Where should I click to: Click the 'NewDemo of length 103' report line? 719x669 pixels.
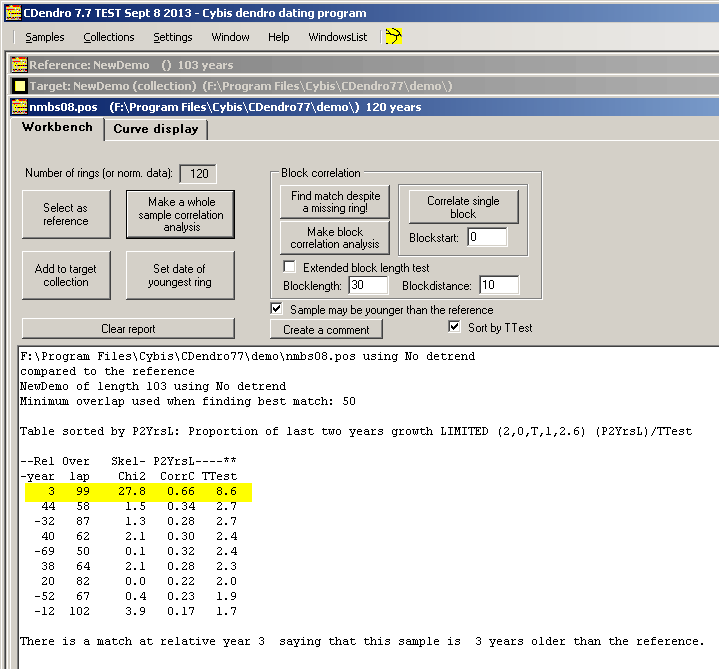[x=153, y=386]
